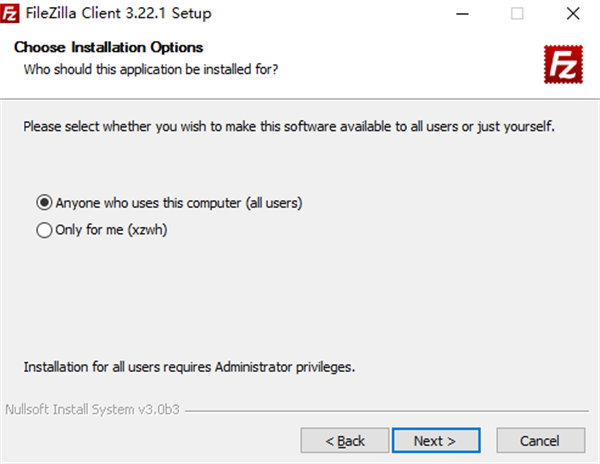The height and width of the screenshot is (464, 600).
Task: Click the "Nullsoft Install System v3.0b3" text
Action: (93, 410)
